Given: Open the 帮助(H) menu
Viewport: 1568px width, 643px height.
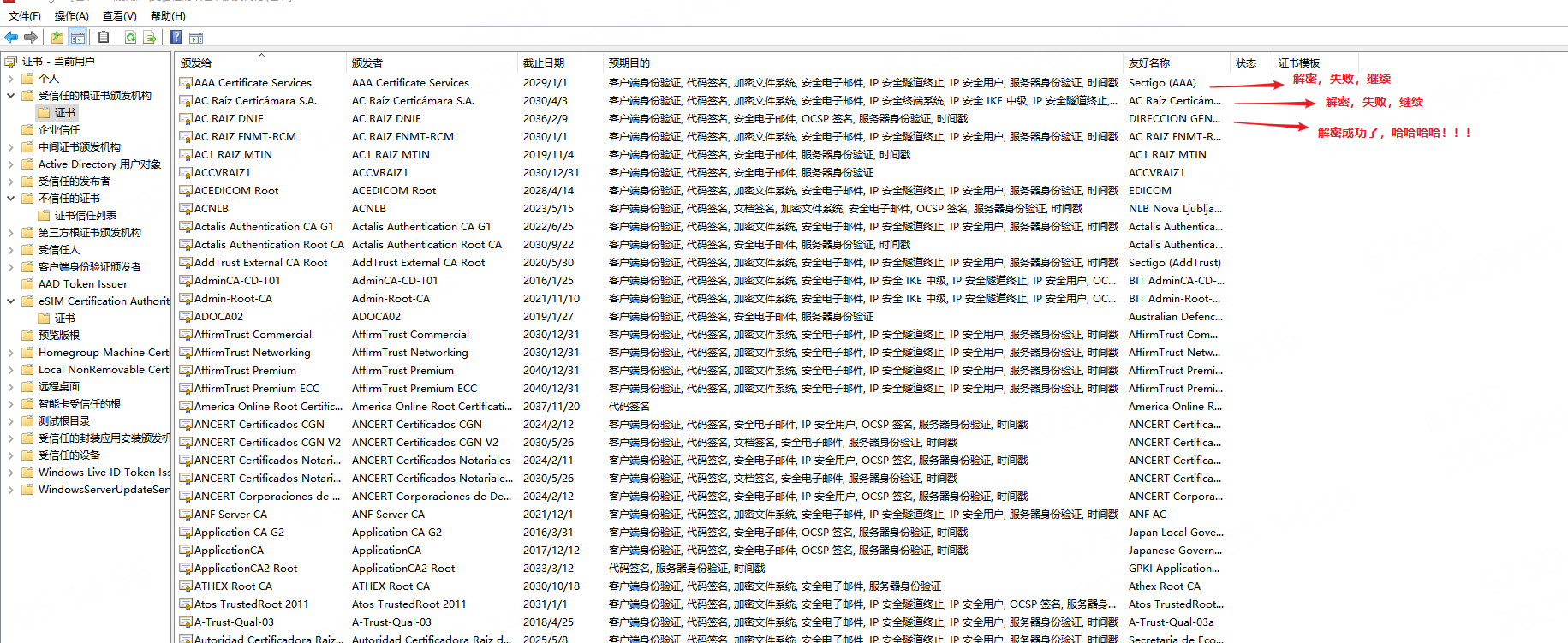Looking at the screenshot, I should (x=168, y=16).
